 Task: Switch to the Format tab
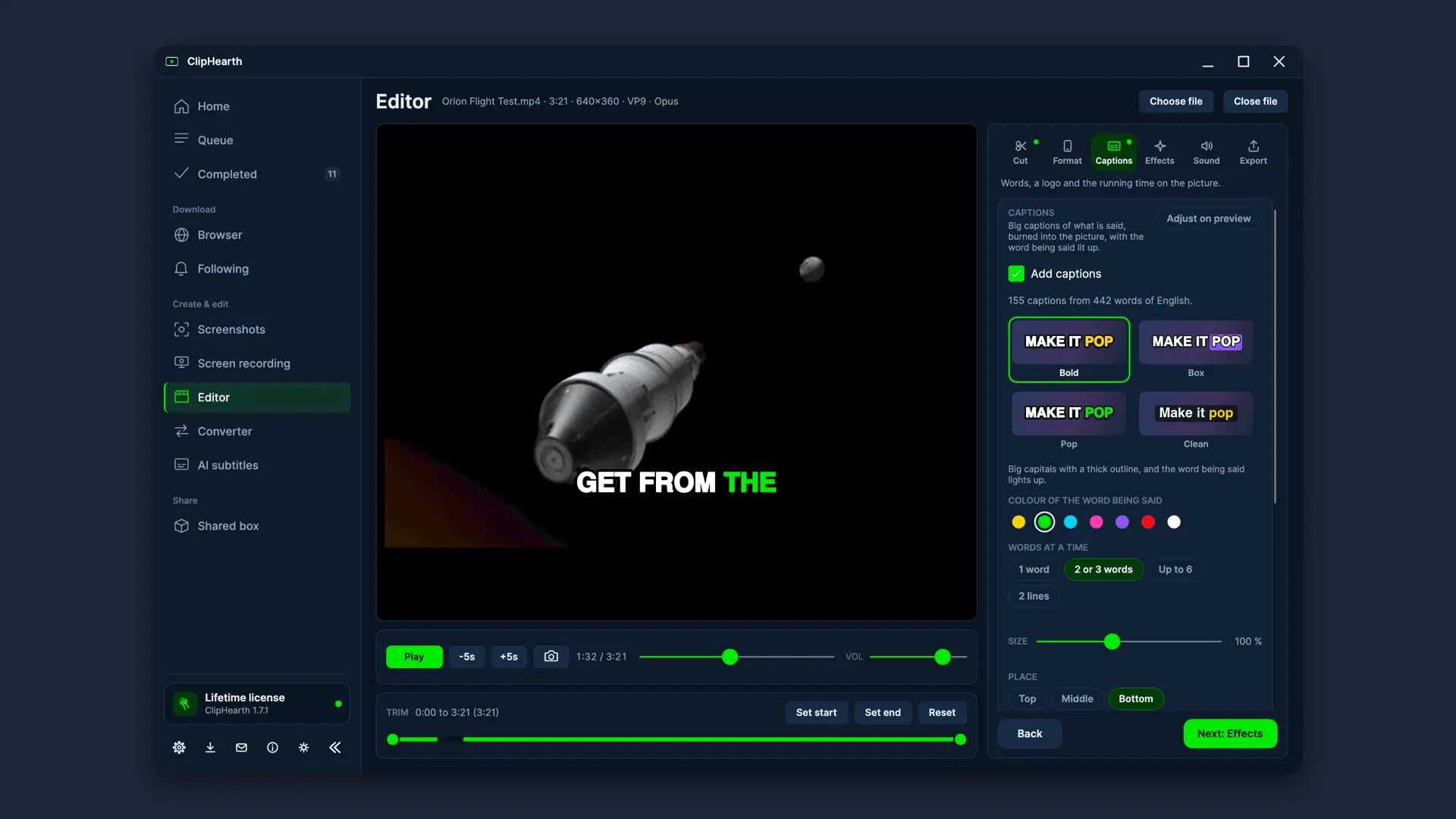1067,152
